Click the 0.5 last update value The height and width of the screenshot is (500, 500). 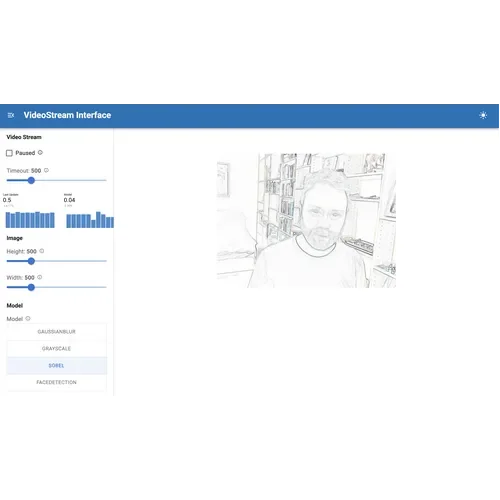(x=7, y=200)
